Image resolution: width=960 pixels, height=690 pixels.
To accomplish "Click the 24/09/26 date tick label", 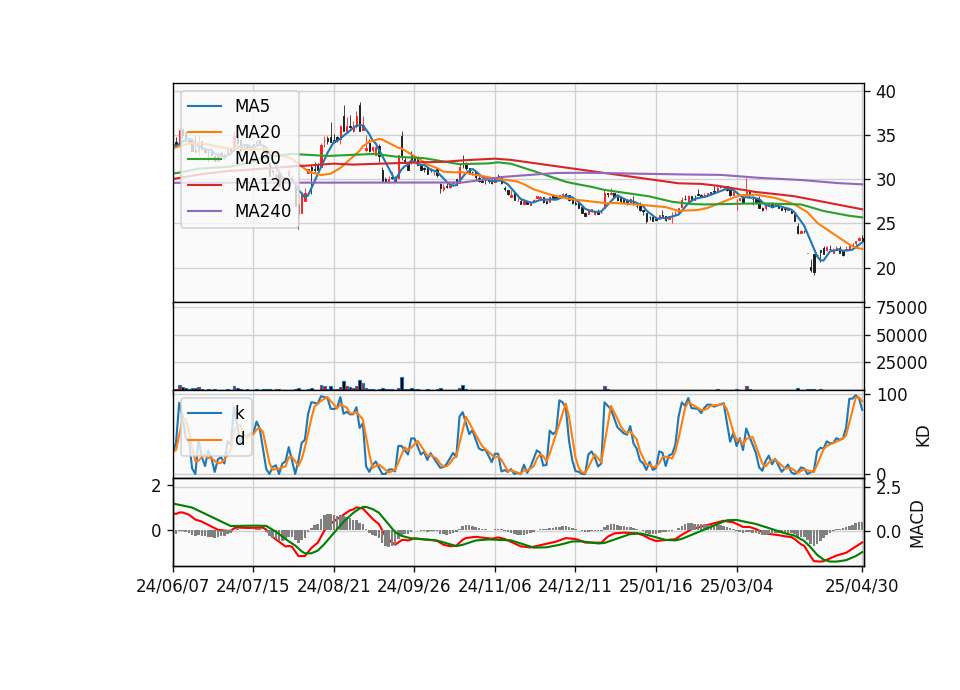I will 413,586.
